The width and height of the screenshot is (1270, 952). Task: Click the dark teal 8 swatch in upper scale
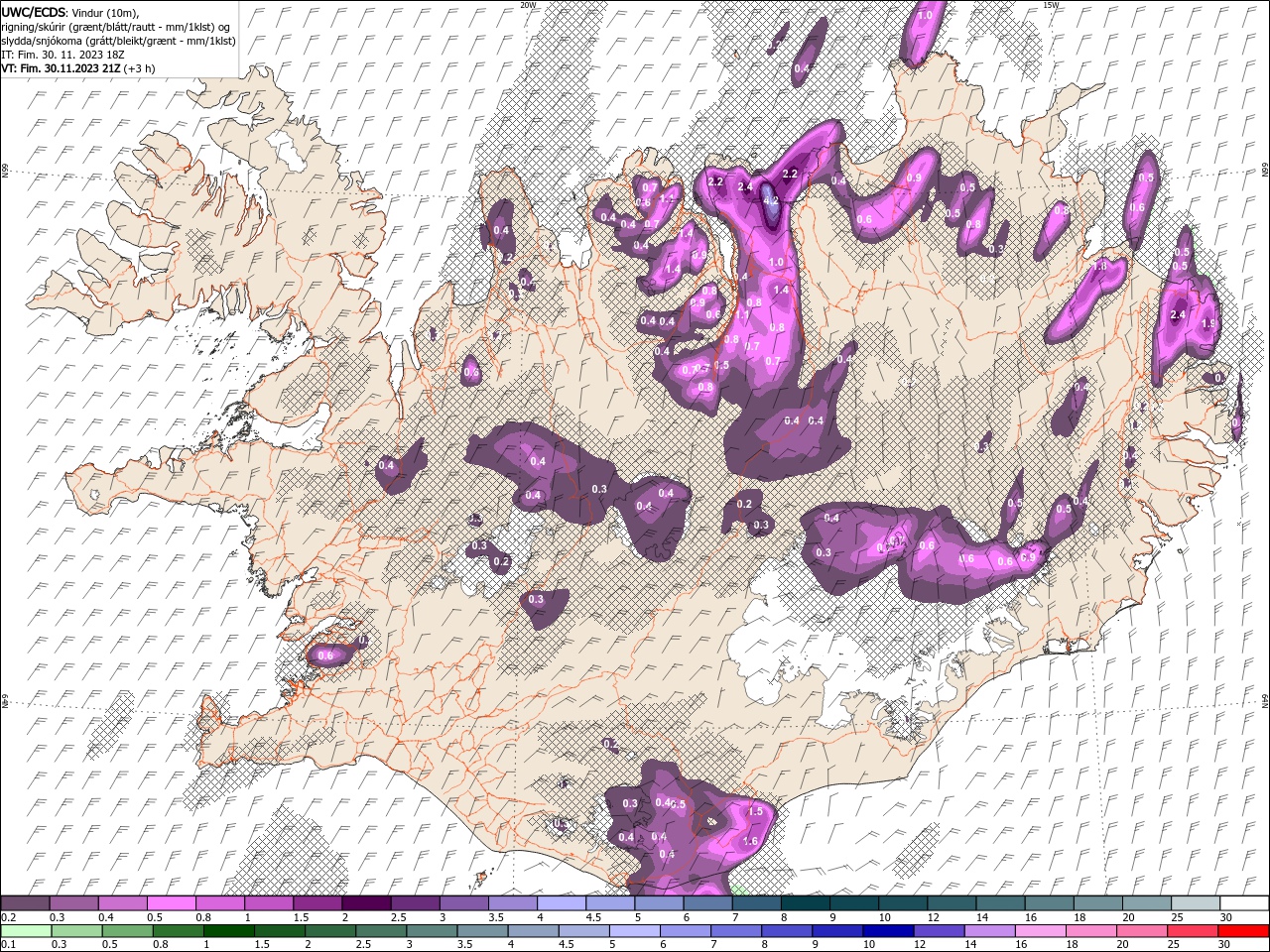805,903
